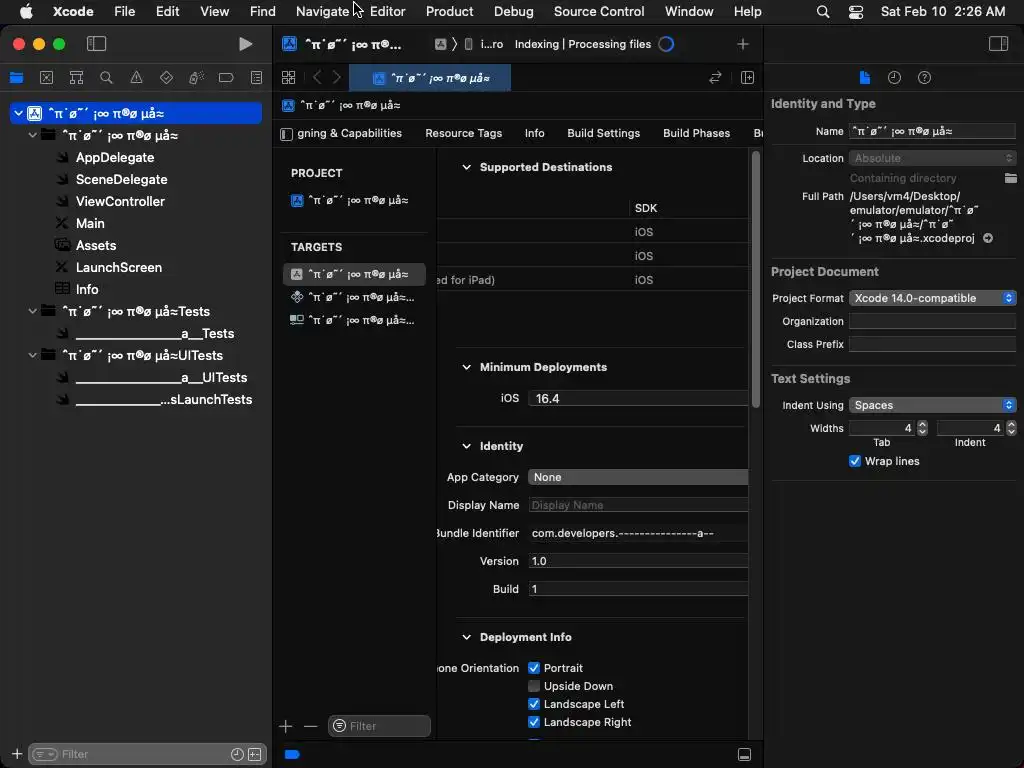Run the project with the play button
This screenshot has height=768, width=1024.
[246, 44]
